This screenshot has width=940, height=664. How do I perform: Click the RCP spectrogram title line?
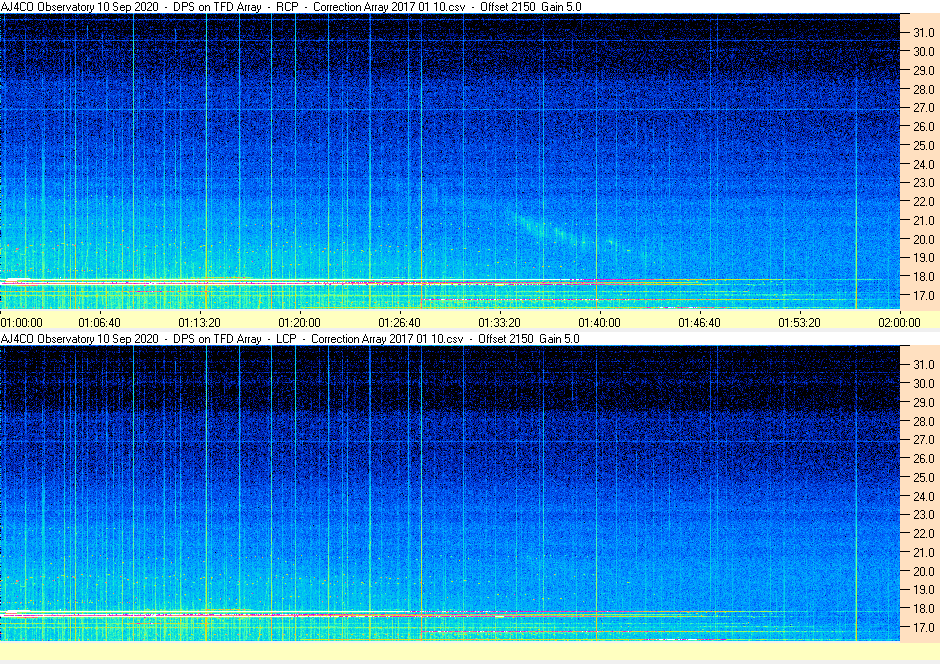[x=291, y=7]
